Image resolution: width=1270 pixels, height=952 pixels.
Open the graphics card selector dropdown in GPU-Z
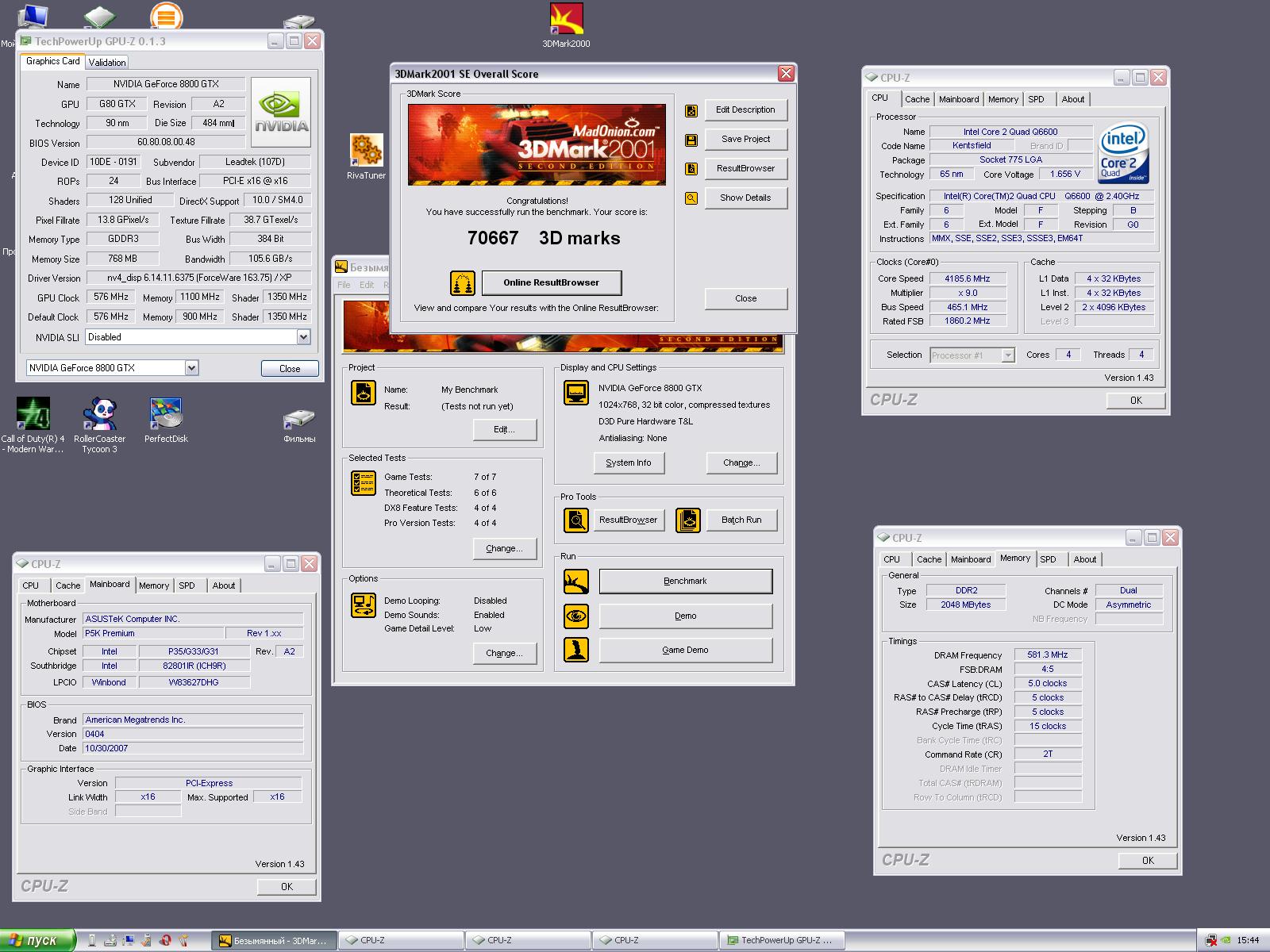191,368
